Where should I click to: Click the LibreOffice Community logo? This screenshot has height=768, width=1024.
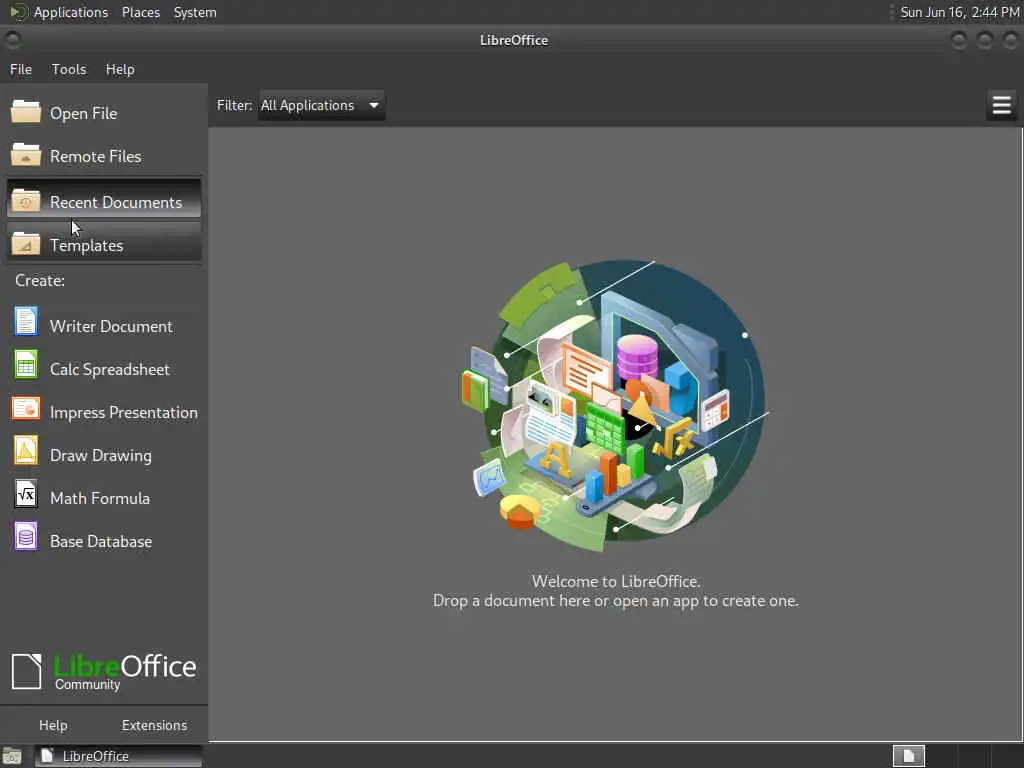click(104, 671)
